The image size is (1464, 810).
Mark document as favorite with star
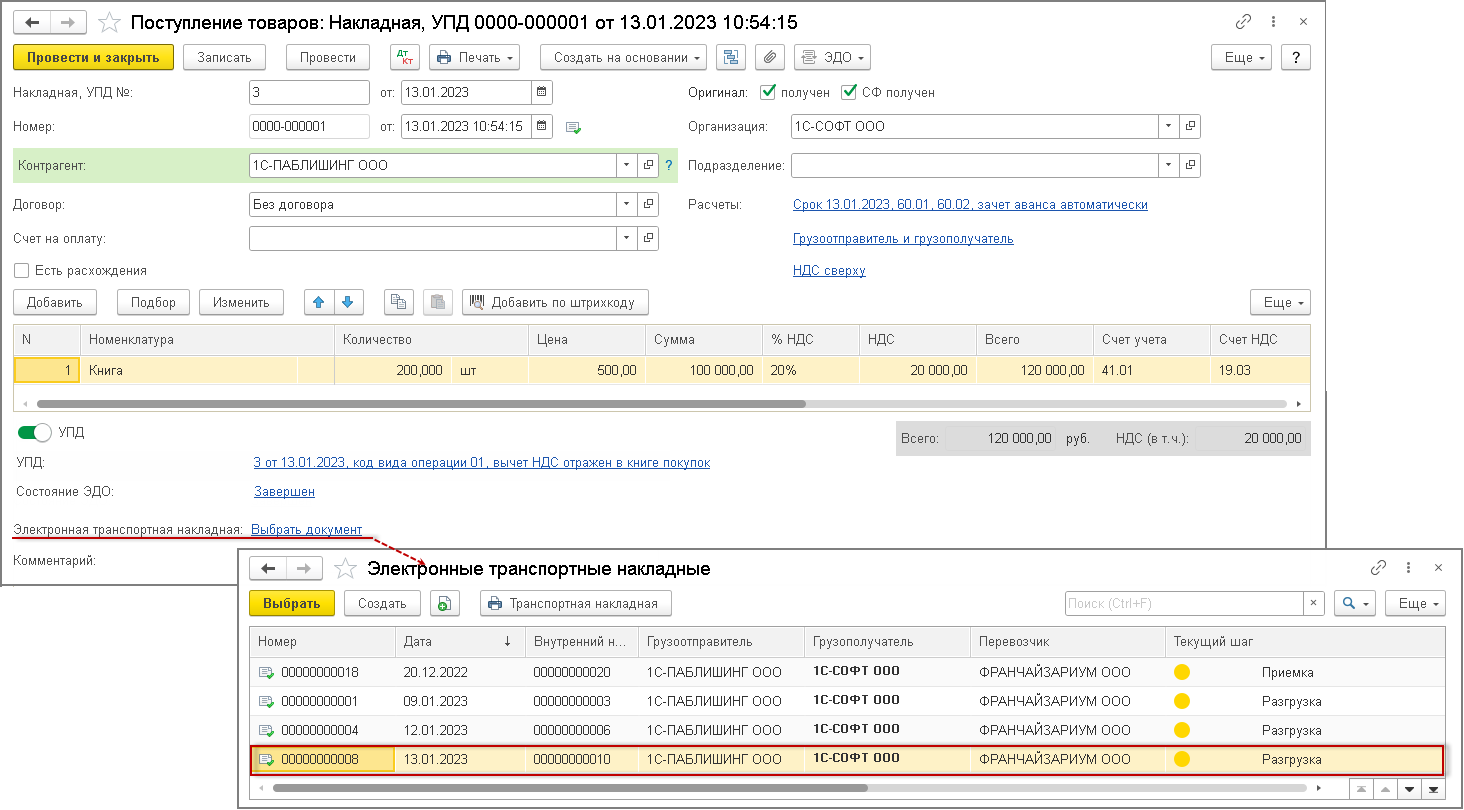click(x=110, y=22)
